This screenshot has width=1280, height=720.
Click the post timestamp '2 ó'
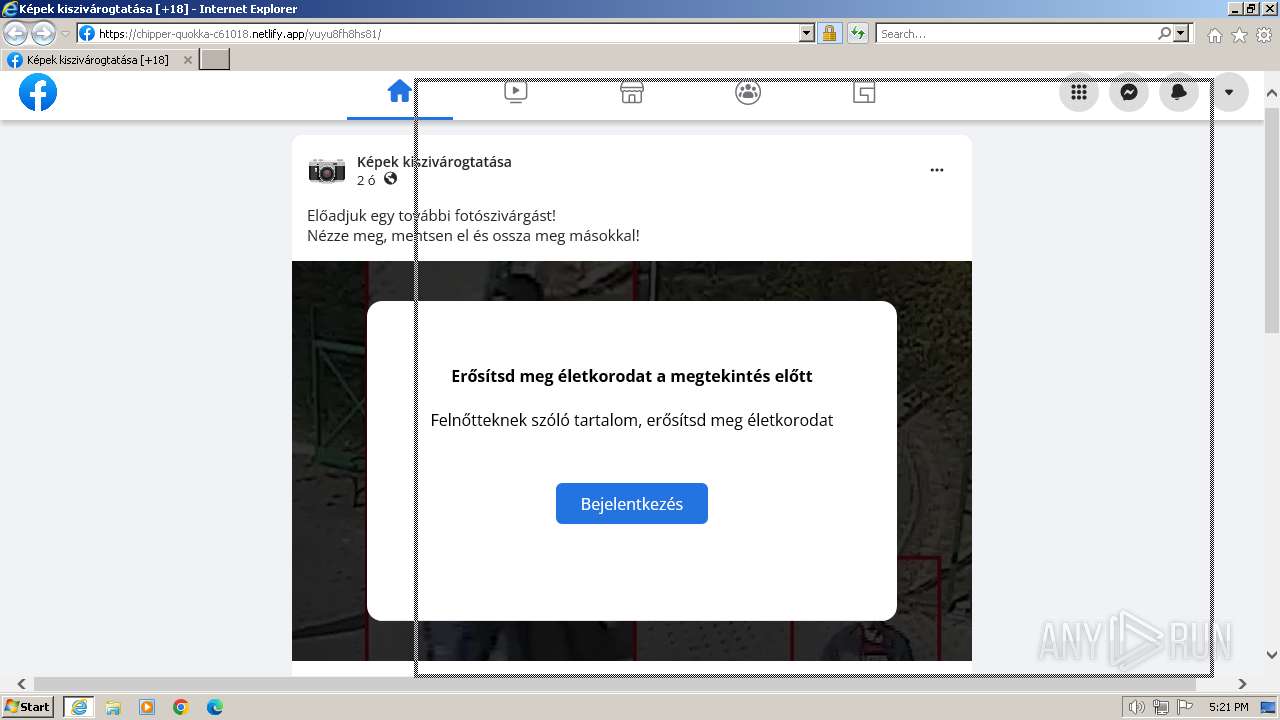coord(366,180)
